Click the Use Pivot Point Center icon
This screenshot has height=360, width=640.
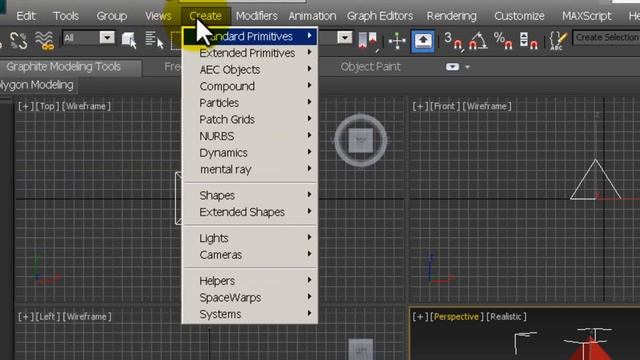click(368, 41)
